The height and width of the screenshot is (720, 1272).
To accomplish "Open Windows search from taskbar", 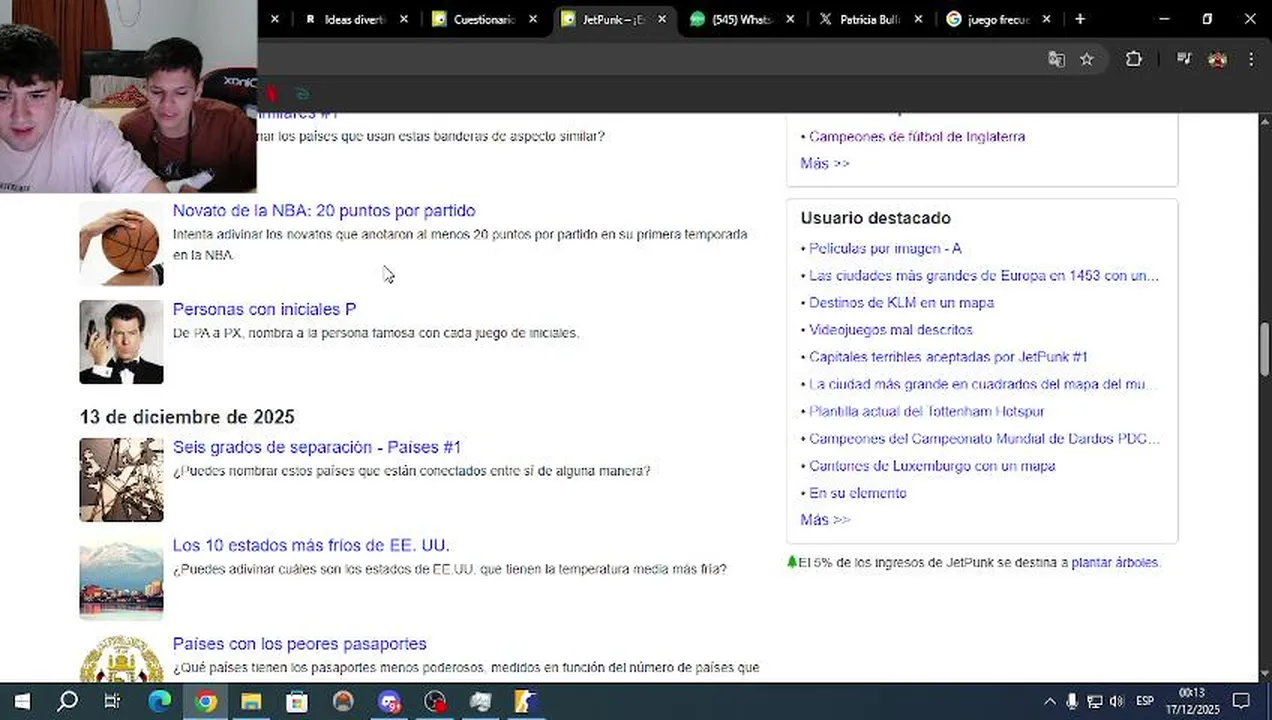I will click(x=67, y=701).
